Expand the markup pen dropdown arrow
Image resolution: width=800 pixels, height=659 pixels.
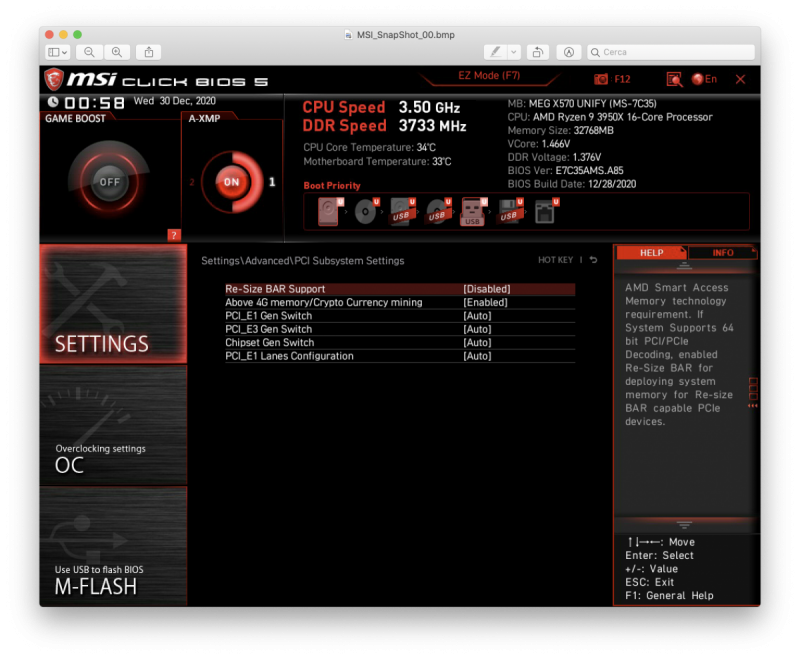point(514,52)
